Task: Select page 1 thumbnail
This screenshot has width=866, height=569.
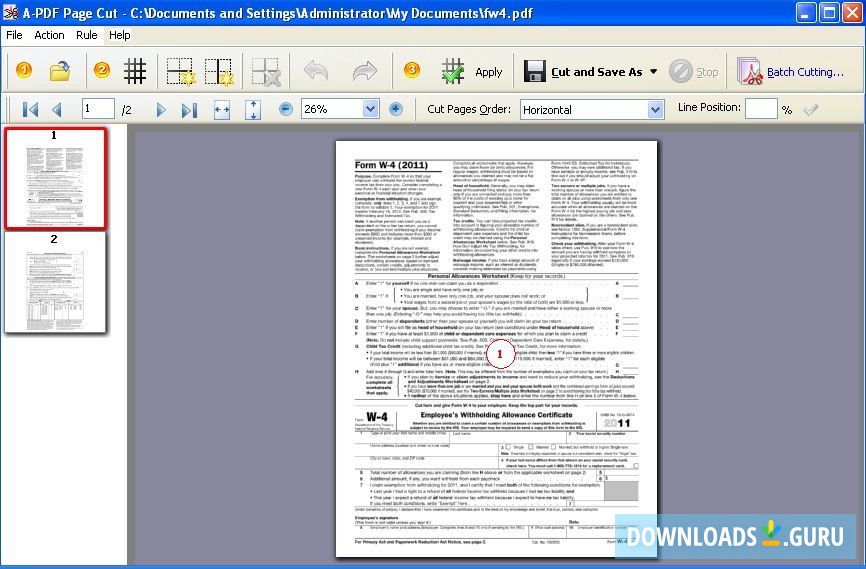Action: (x=55, y=178)
